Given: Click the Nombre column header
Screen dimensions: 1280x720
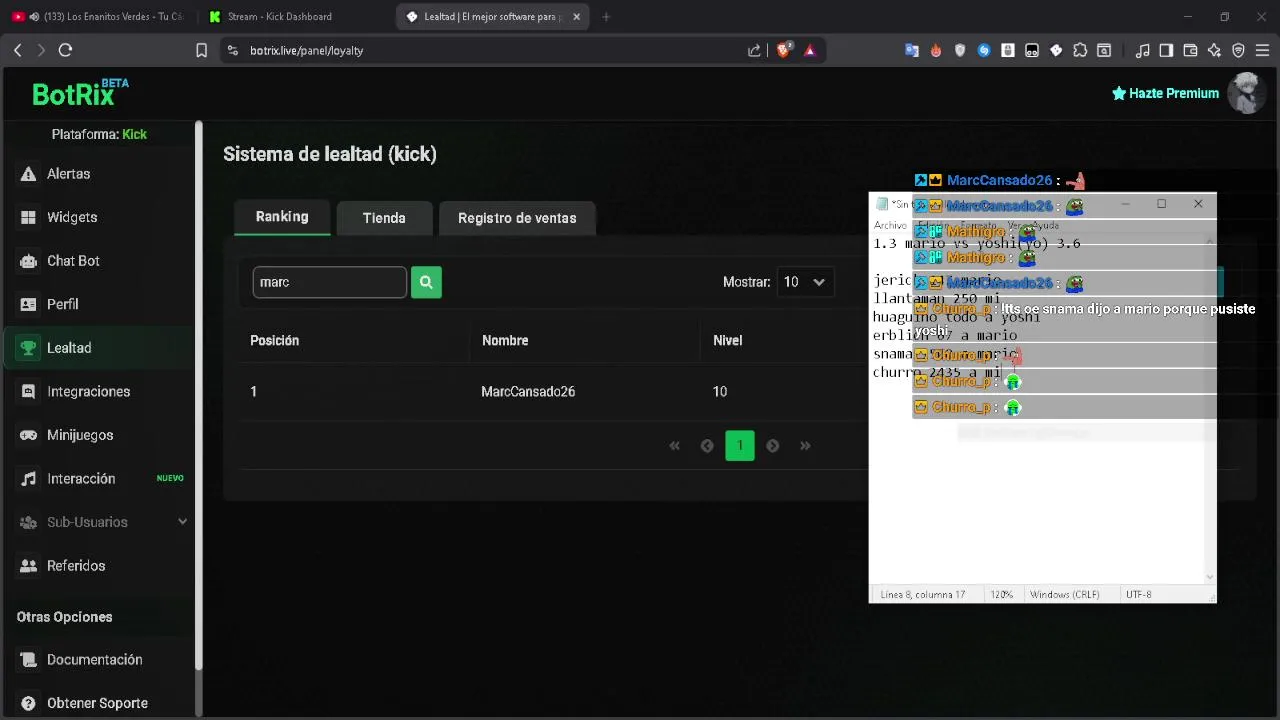Looking at the screenshot, I should pos(505,341).
